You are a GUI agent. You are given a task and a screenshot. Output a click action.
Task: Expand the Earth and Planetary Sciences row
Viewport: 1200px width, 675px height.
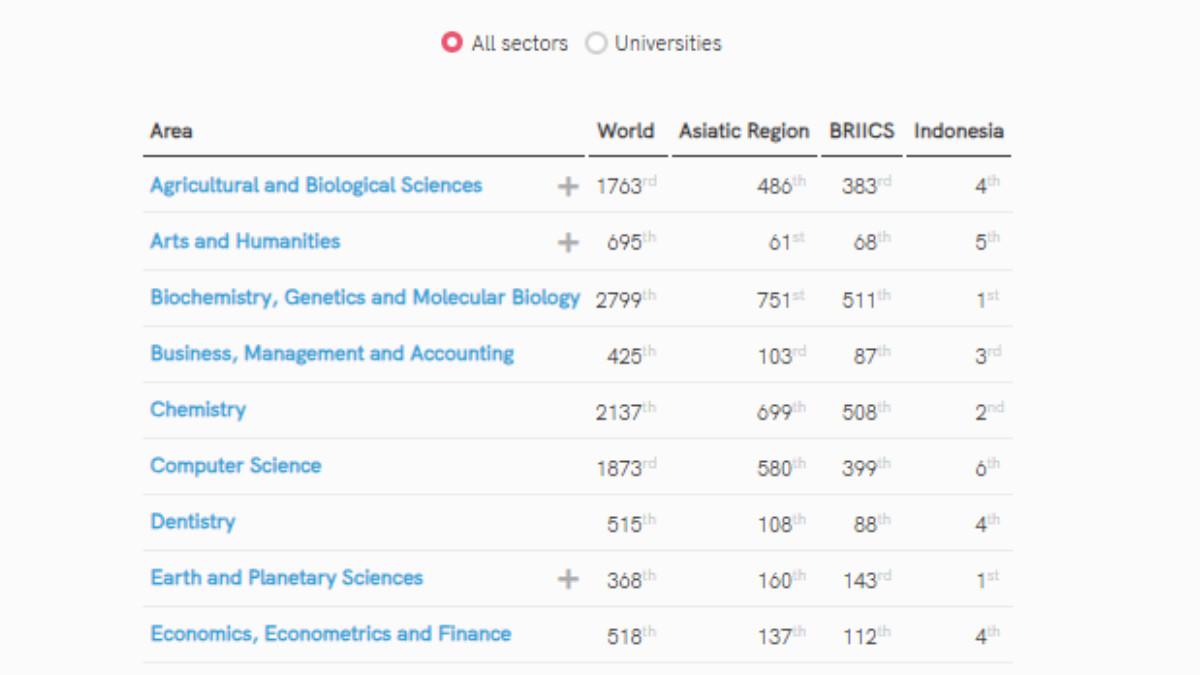pyautogui.click(x=568, y=578)
